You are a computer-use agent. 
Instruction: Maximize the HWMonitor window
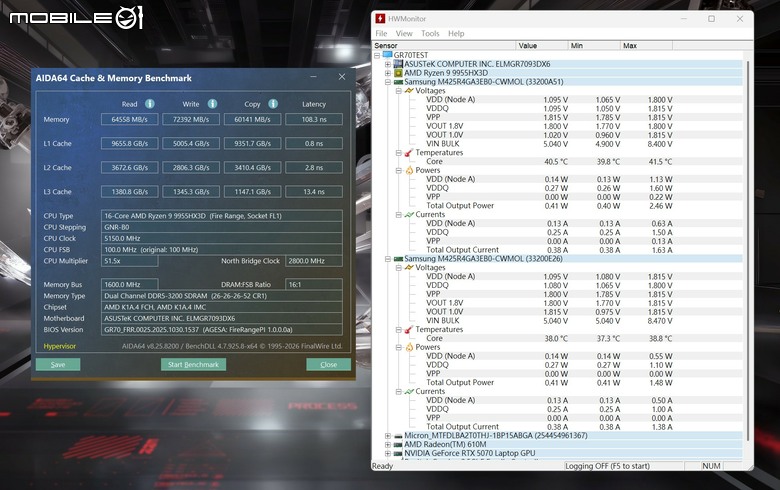point(711,18)
